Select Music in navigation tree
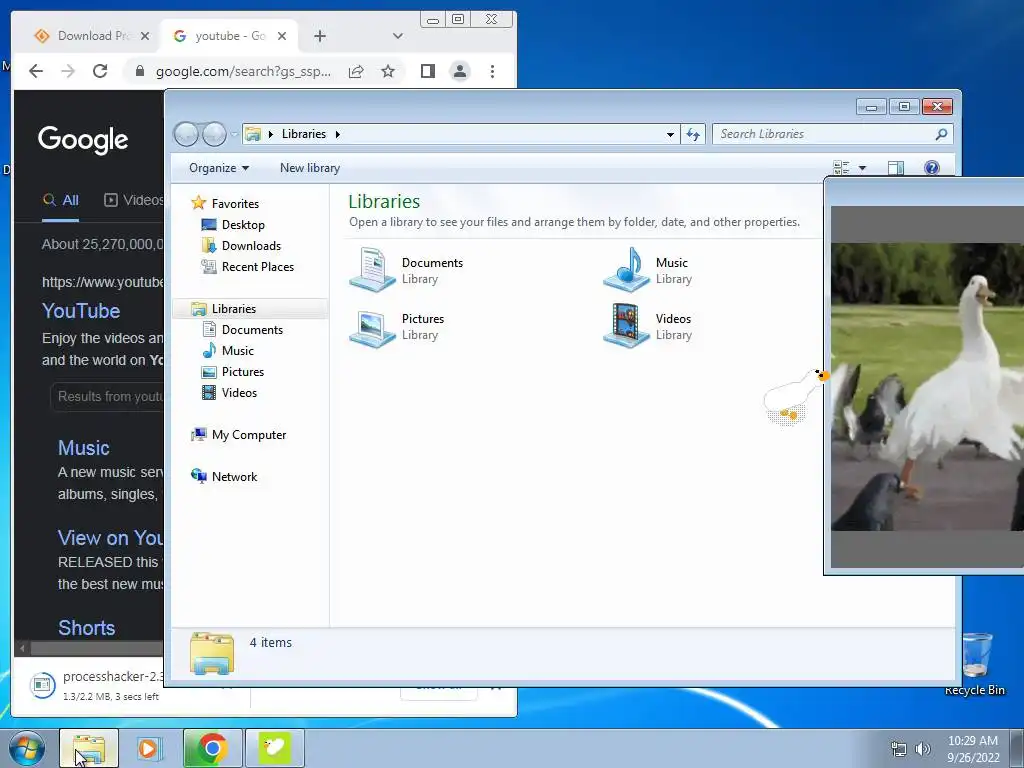This screenshot has width=1024, height=768. pyautogui.click(x=237, y=351)
